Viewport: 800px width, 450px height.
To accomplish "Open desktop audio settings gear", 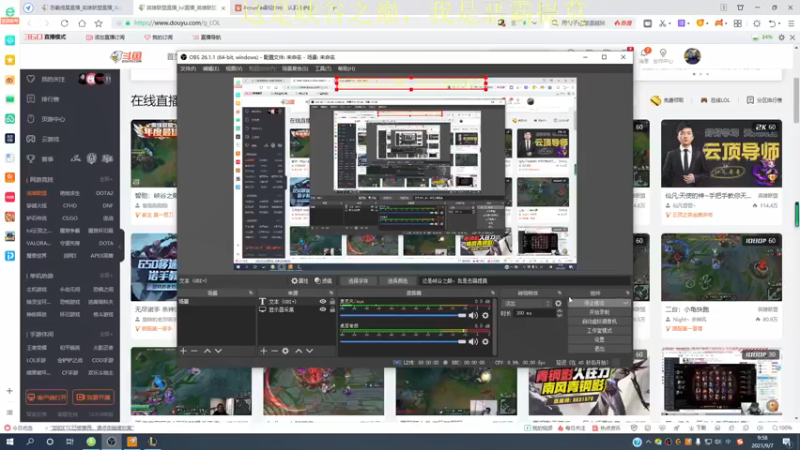I will tap(486, 341).
